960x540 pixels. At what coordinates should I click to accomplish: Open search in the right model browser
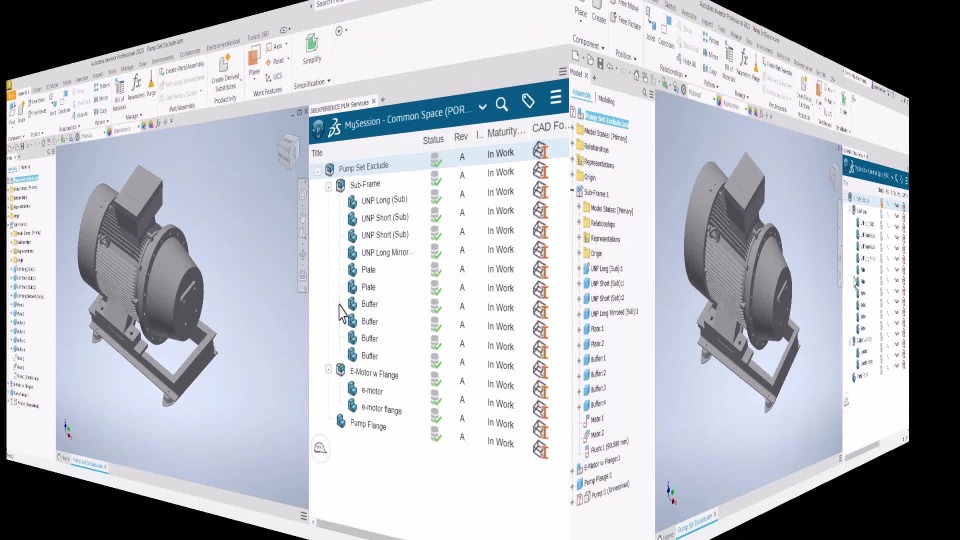644,93
